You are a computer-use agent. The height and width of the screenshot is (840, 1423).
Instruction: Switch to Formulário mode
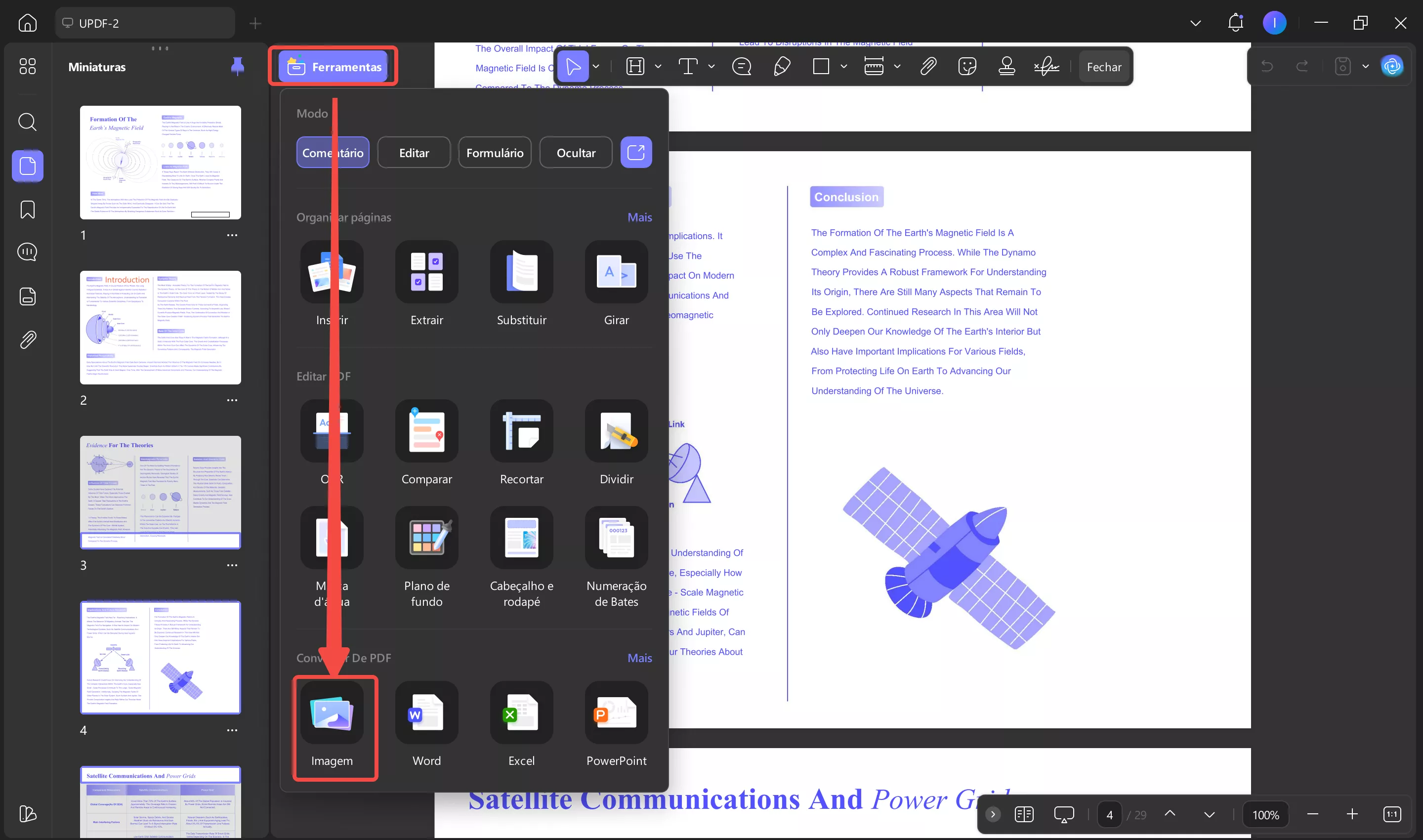(x=494, y=152)
